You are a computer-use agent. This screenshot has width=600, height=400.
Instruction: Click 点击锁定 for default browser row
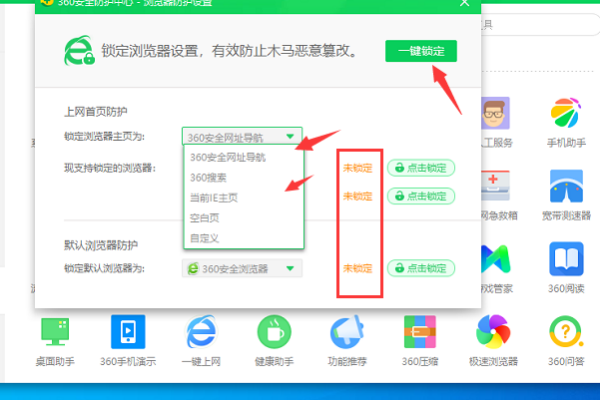(x=421, y=268)
